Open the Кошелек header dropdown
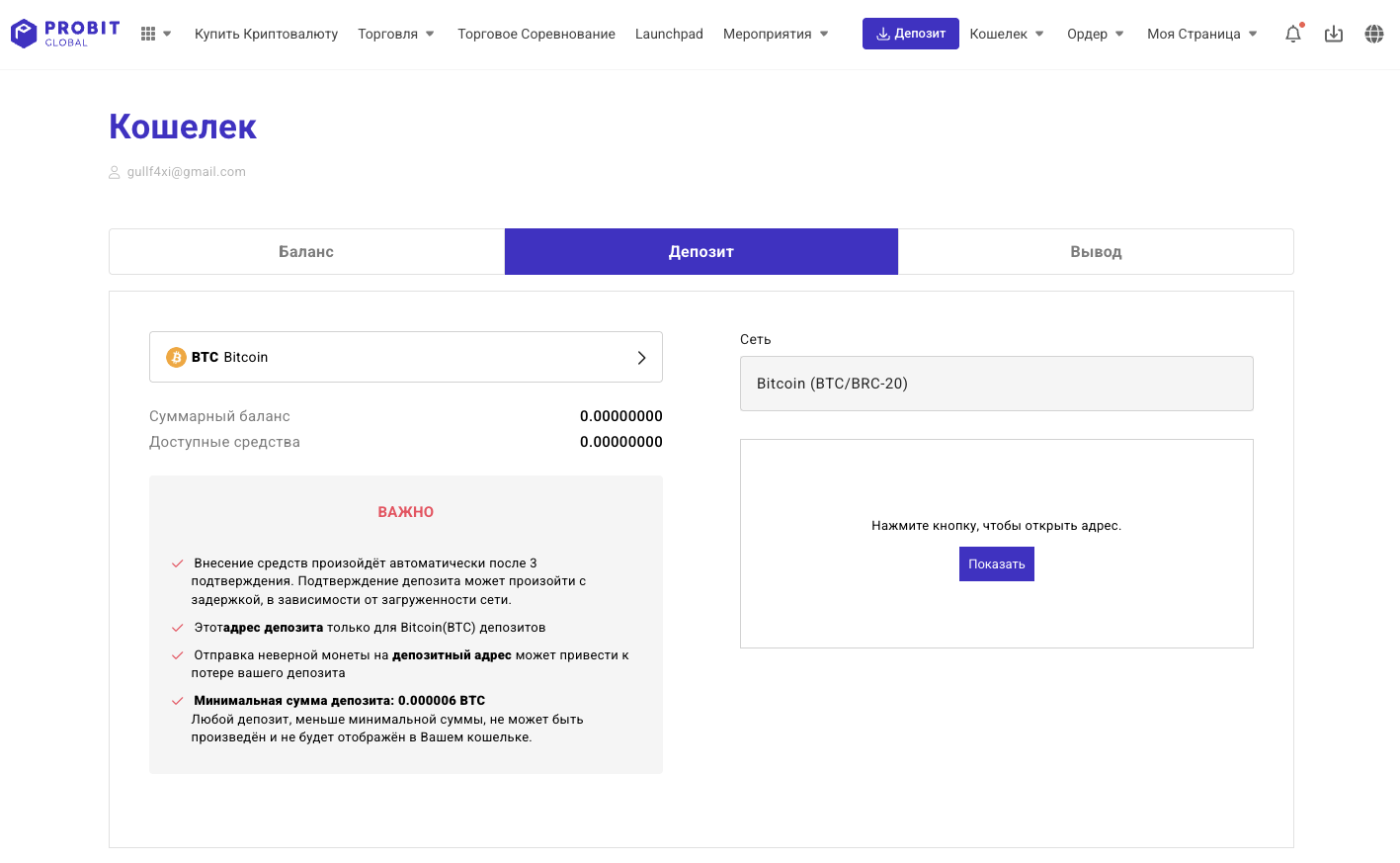The width and height of the screenshot is (1400, 863). point(1006,34)
